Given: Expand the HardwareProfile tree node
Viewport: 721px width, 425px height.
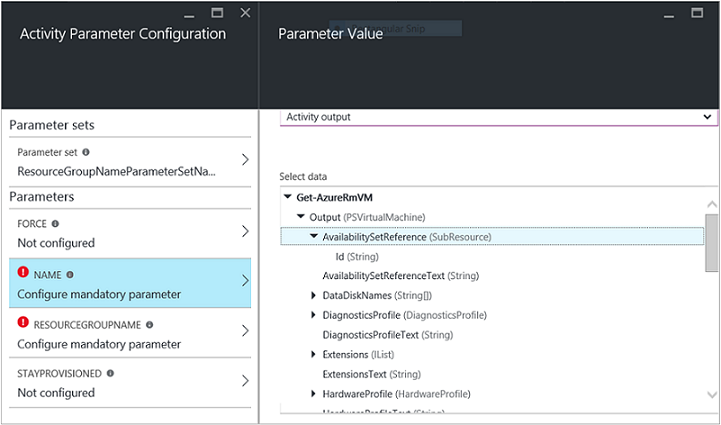Looking at the screenshot, I should pos(314,394).
